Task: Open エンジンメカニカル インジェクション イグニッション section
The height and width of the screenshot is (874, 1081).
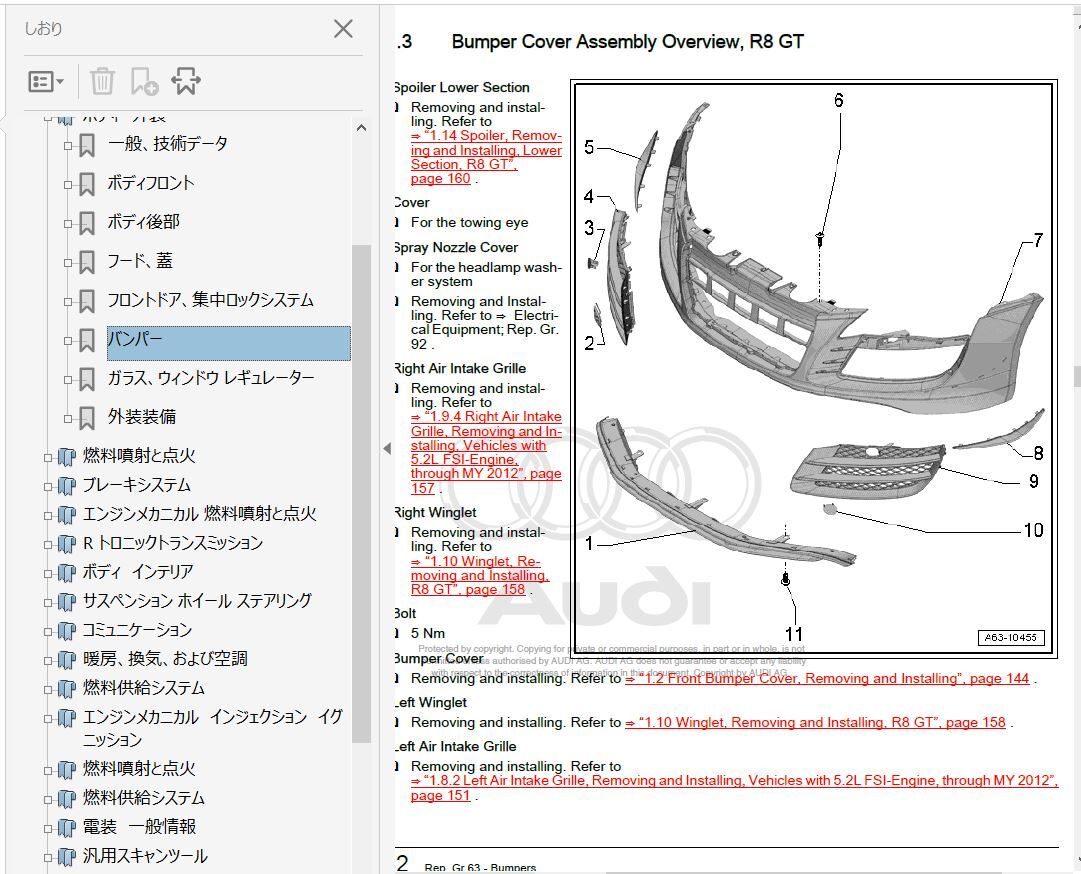Action: click(212, 728)
